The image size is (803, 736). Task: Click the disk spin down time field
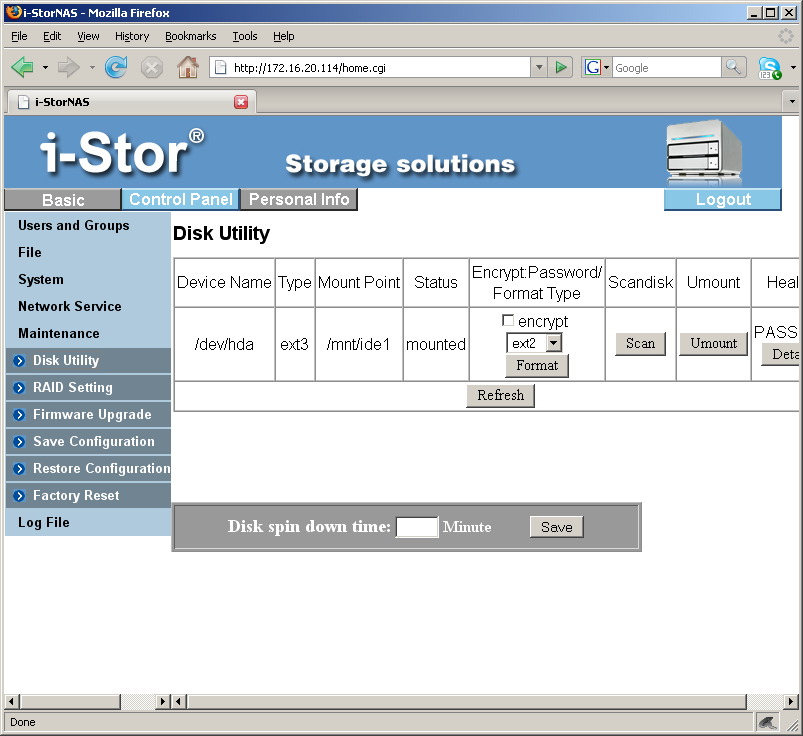point(417,527)
